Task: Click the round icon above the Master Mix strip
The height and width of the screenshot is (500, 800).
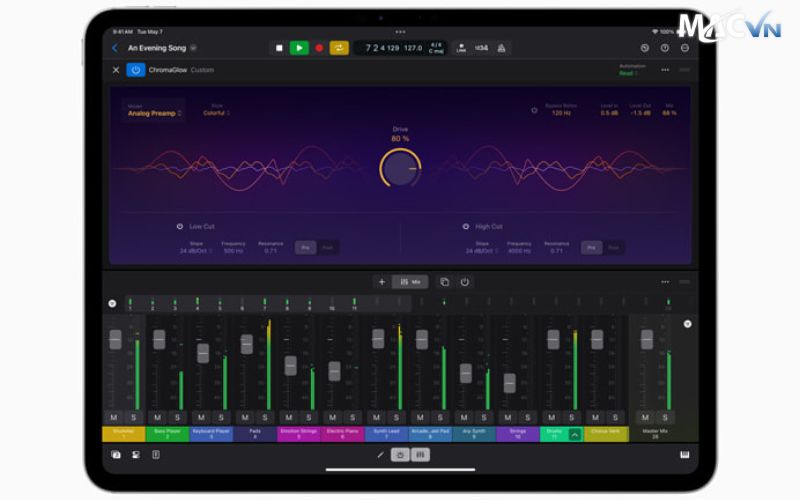Action: click(x=688, y=324)
